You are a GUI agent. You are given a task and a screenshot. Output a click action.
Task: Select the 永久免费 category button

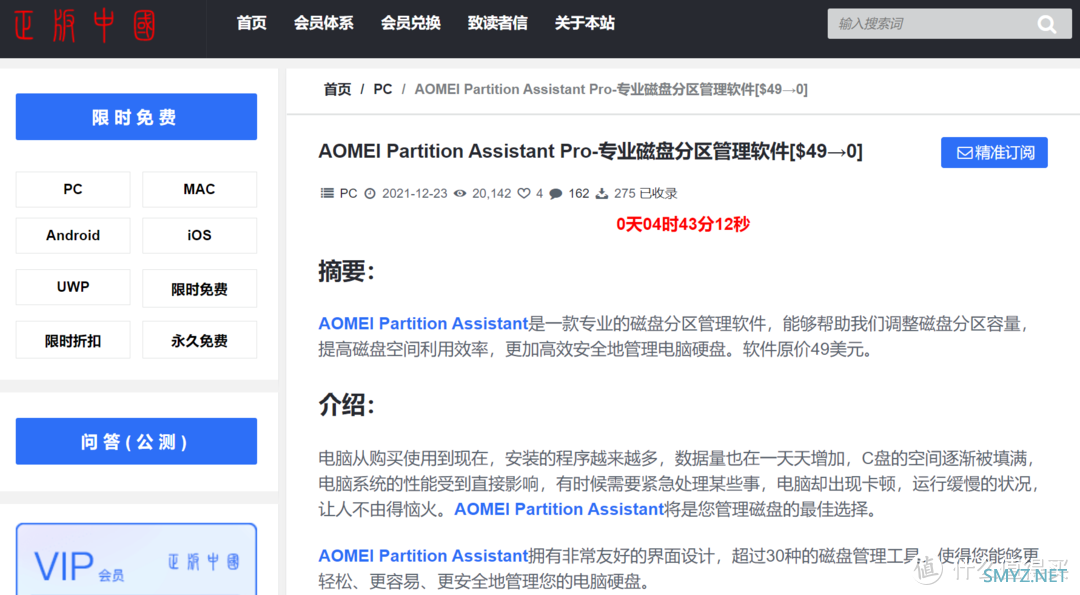tap(199, 340)
